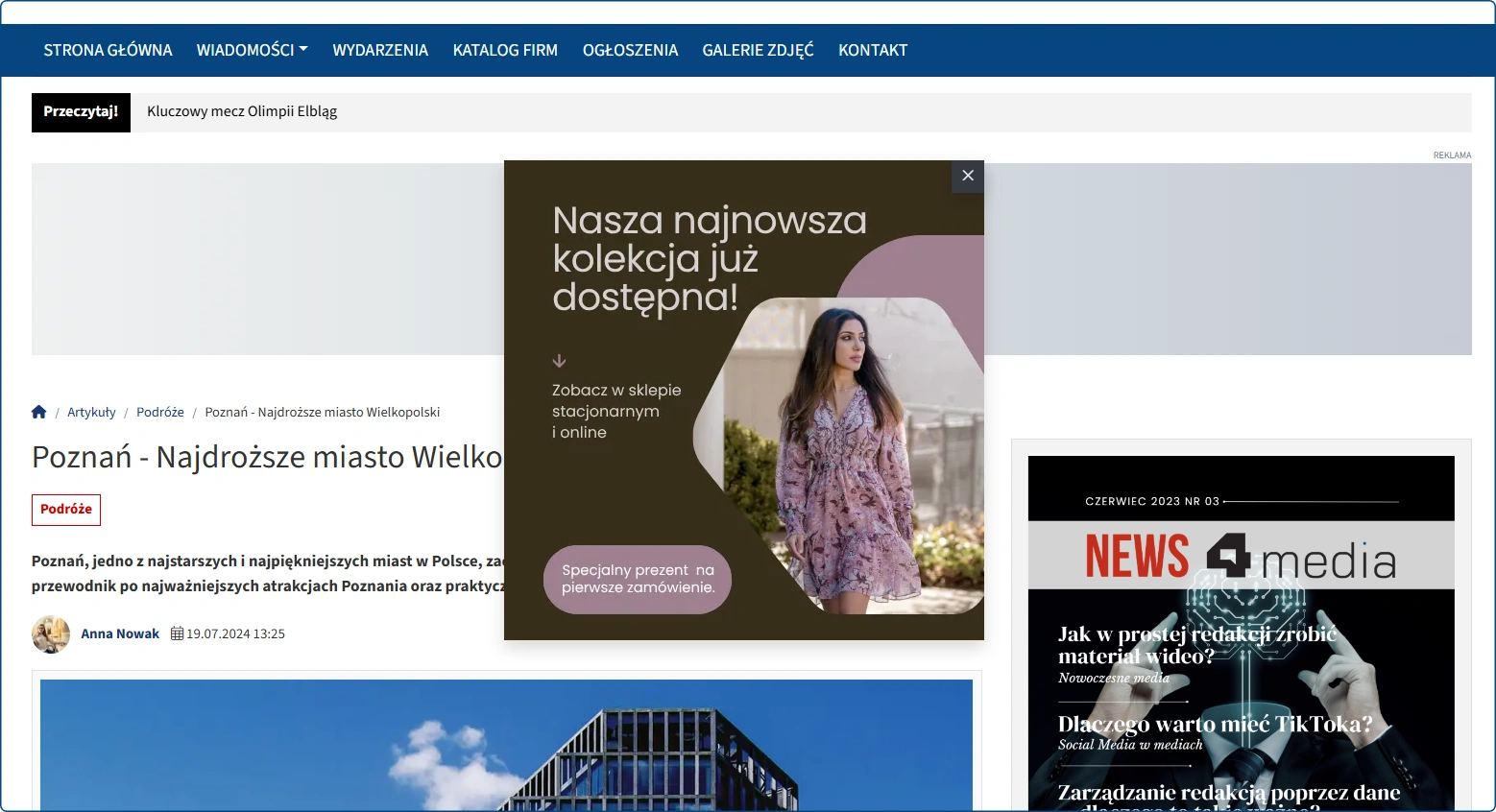This screenshot has width=1496, height=812.
Task: Open Galerie Zdjęć from the navigation
Action: pos(758,50)
